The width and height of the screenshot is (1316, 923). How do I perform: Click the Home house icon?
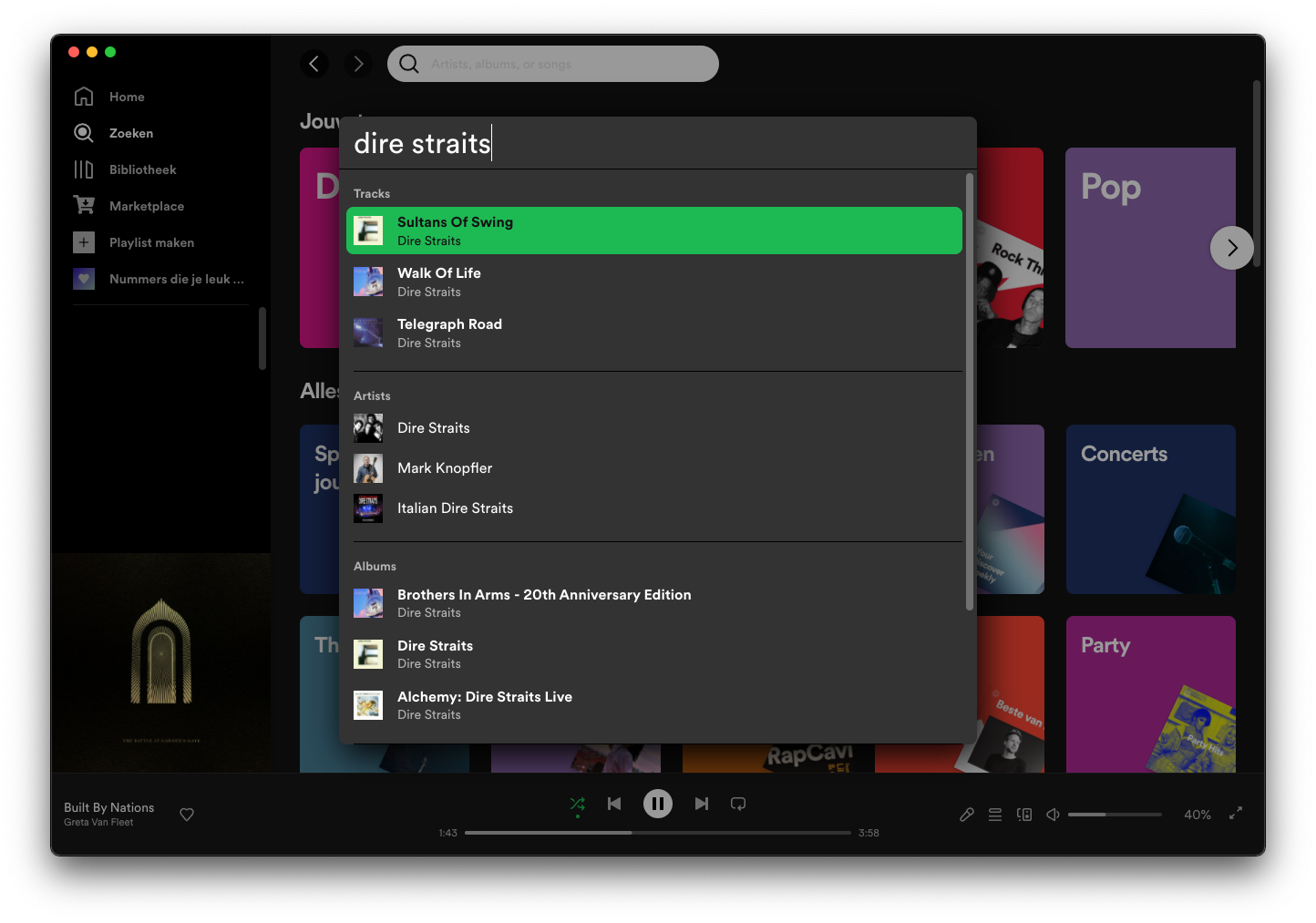pos(84,97)
